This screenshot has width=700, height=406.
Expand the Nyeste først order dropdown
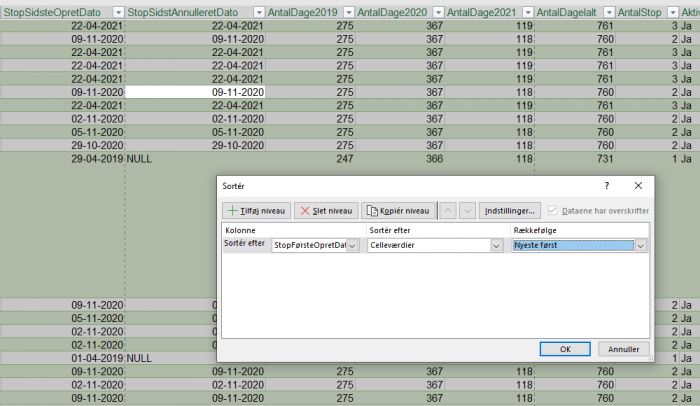pyautogui.click(x=641, y=245)
